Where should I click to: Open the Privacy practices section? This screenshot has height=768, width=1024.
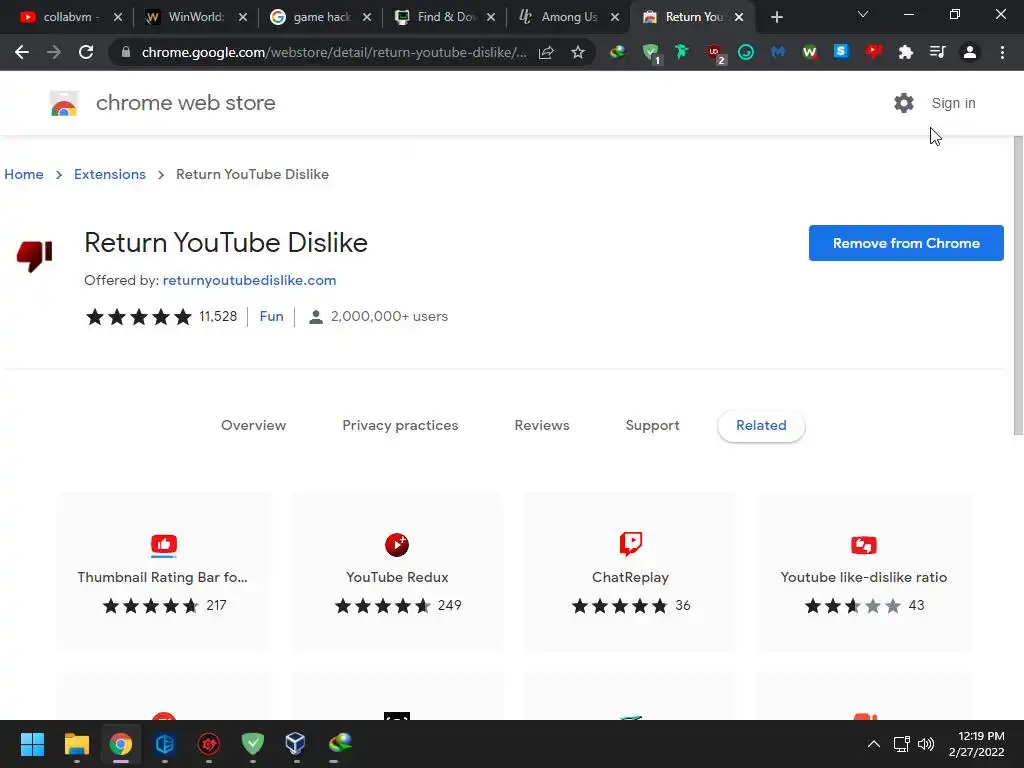coord(400,425)
